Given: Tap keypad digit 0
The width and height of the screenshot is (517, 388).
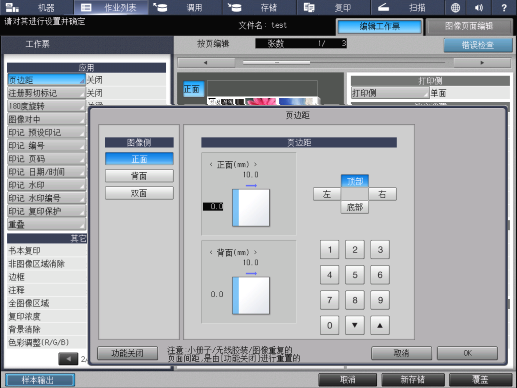Looking at the screenshot, I should pos(330,325).
